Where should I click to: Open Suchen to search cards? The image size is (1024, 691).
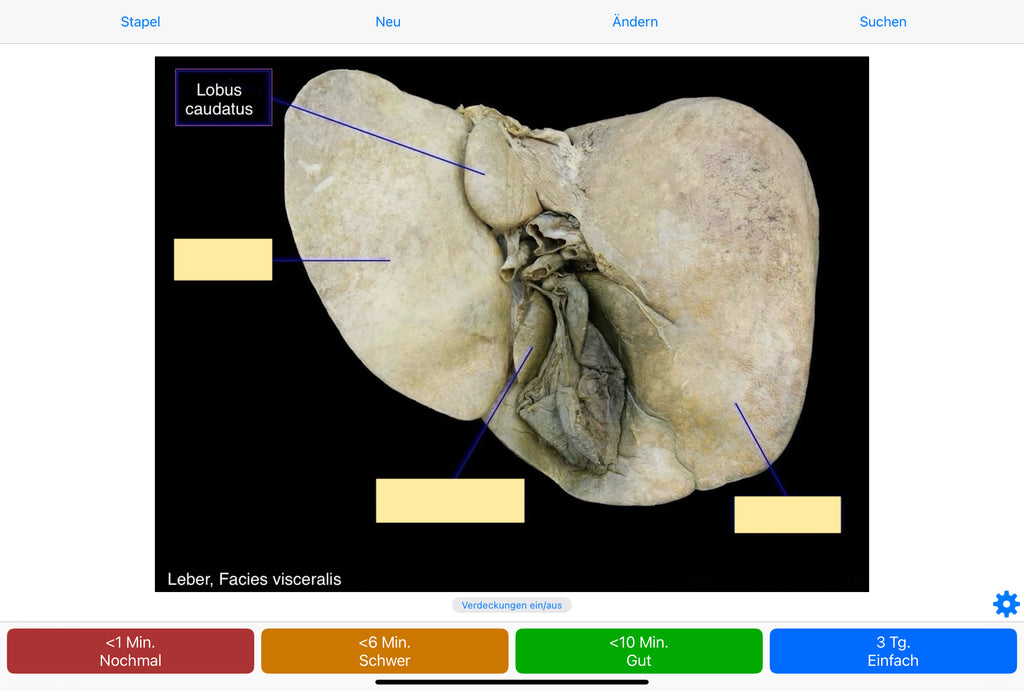[x=882, y=21]
